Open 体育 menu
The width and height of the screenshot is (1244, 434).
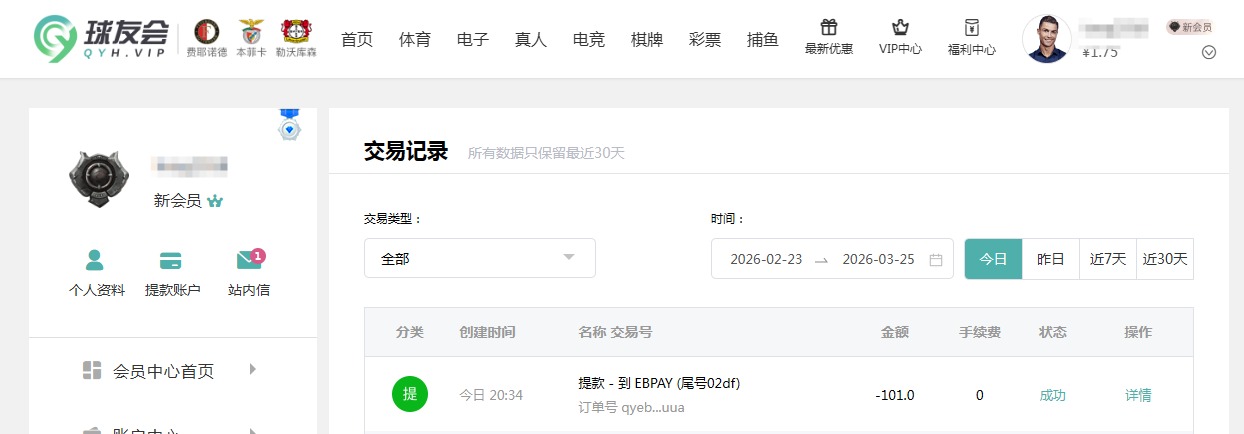[x=415, y=40]
